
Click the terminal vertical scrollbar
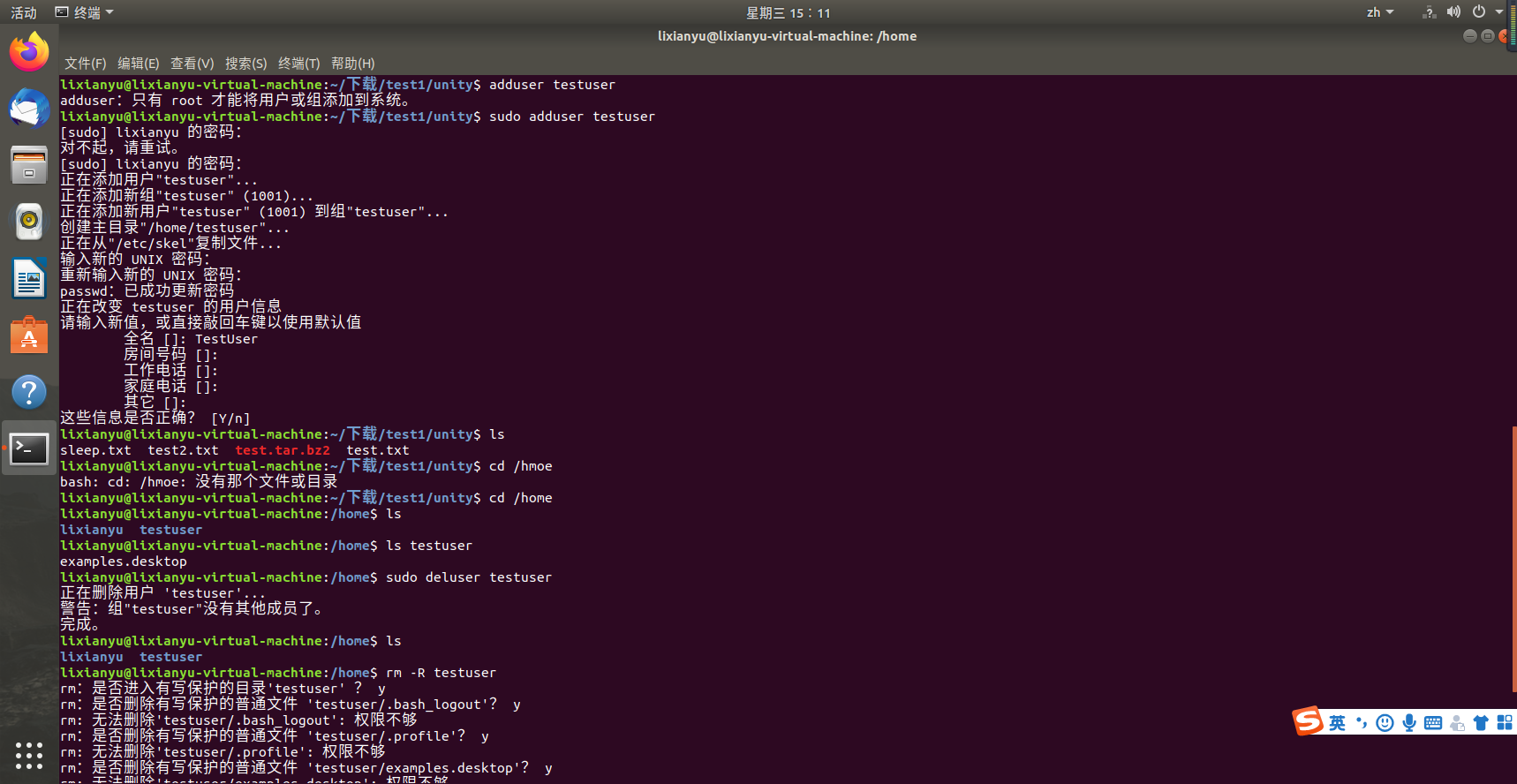1513,559
